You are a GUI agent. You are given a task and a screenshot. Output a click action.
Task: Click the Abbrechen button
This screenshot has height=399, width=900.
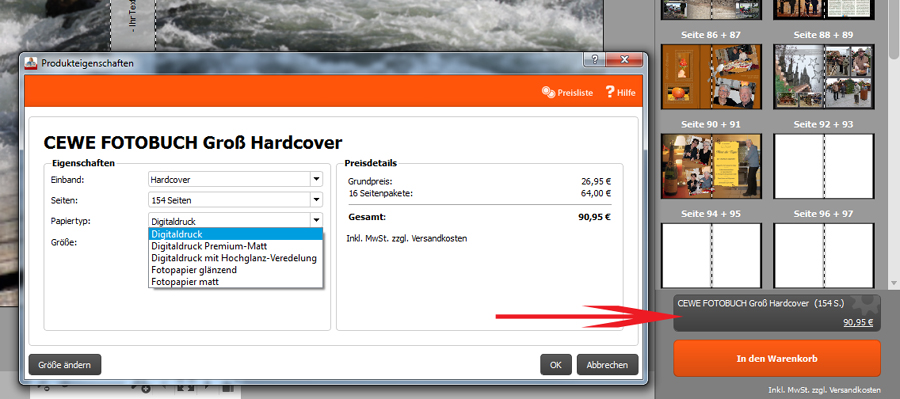[x=607, y=365]
